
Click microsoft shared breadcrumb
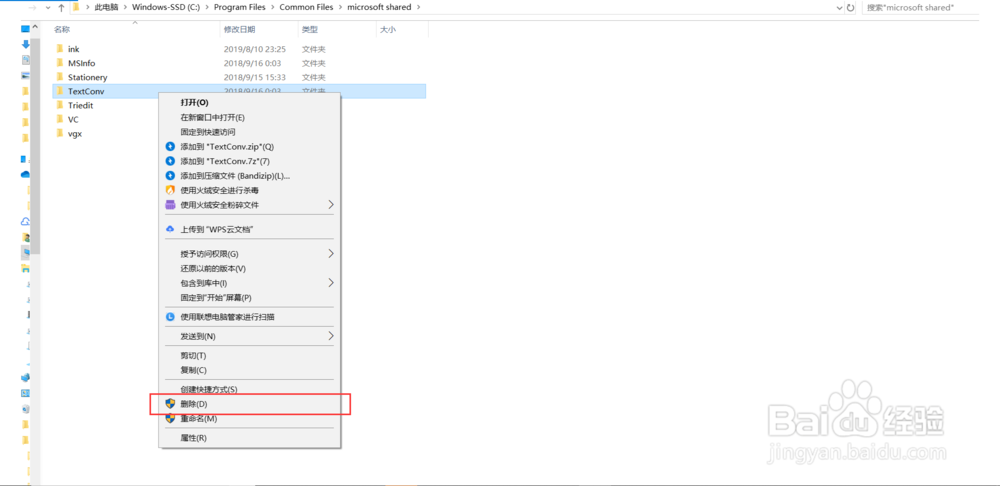379,7
